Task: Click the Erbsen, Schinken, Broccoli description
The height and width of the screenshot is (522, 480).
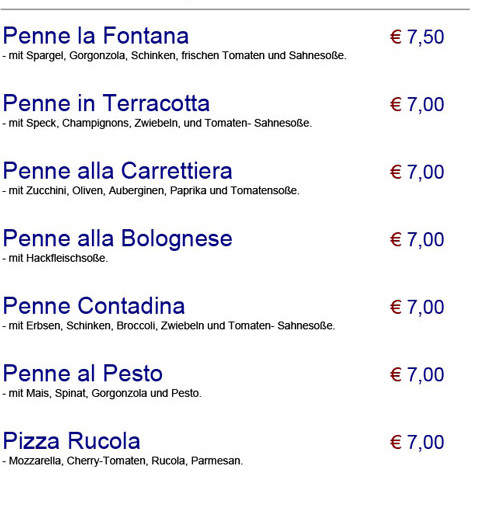Action: point(168,326)
